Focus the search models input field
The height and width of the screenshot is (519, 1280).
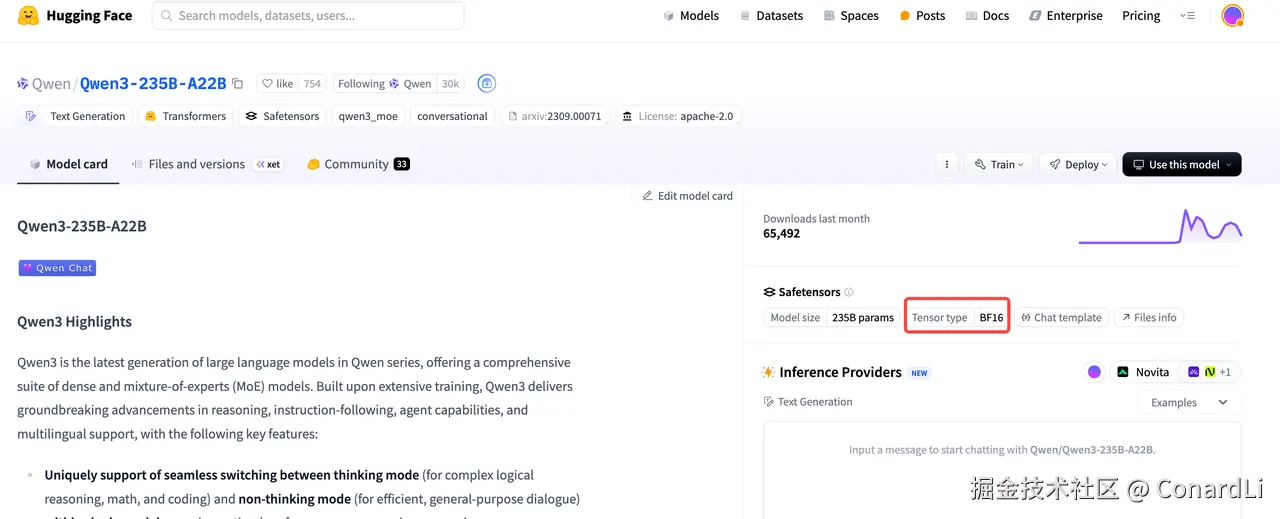tap(308, 16)
